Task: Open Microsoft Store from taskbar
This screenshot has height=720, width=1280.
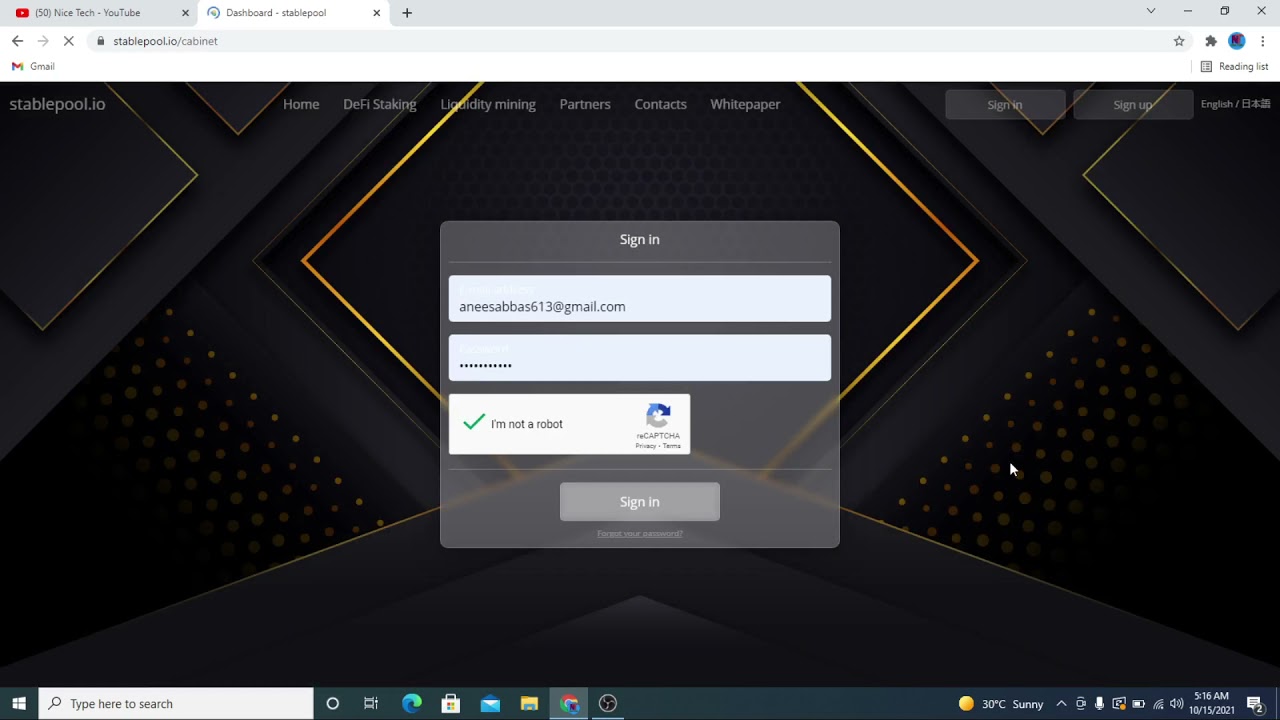Action: pos(451,703)
